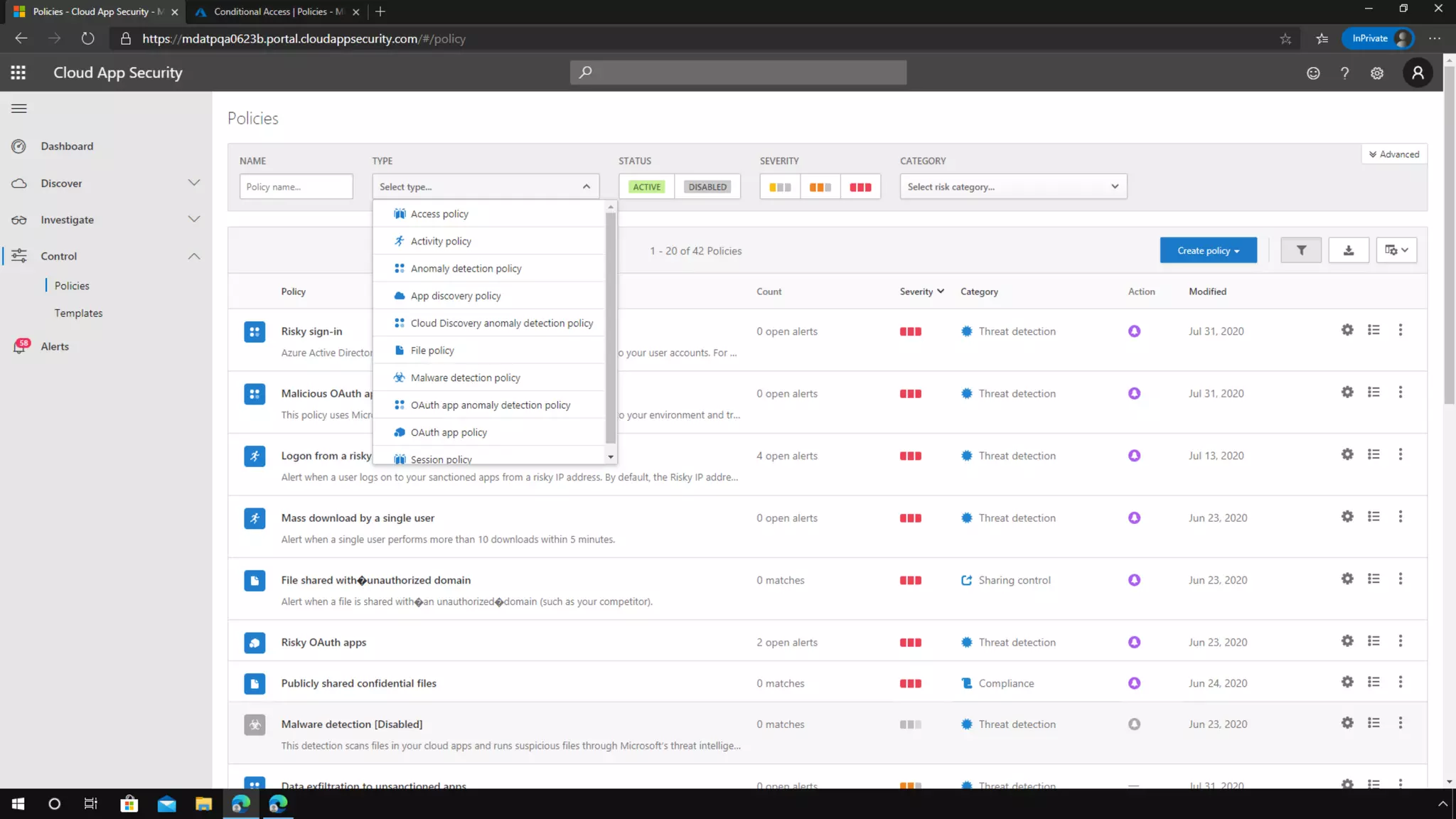Open Templates in the sidebar
This screenshot has height=819, width=1456.
(78, 313)
